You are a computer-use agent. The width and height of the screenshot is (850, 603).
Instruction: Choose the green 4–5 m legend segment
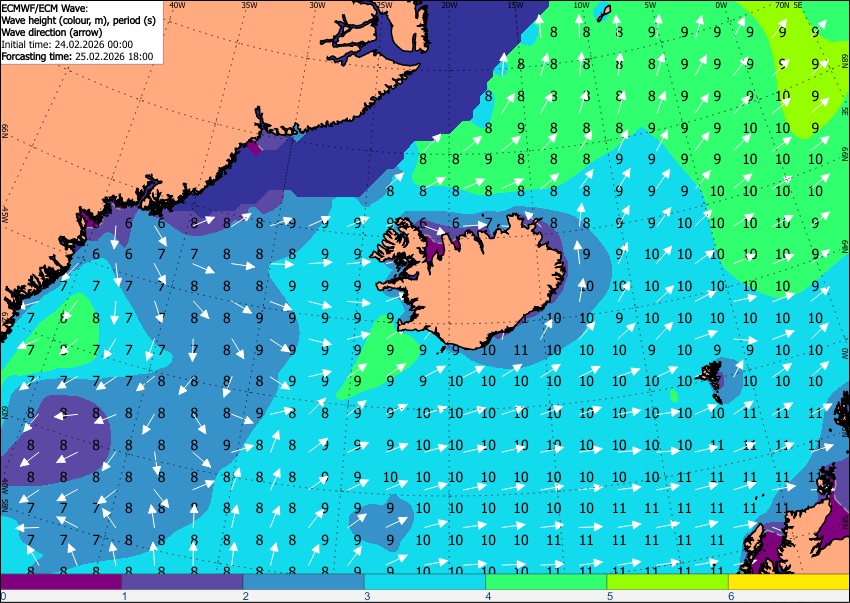pyautogui.click(x=546, y=582)
